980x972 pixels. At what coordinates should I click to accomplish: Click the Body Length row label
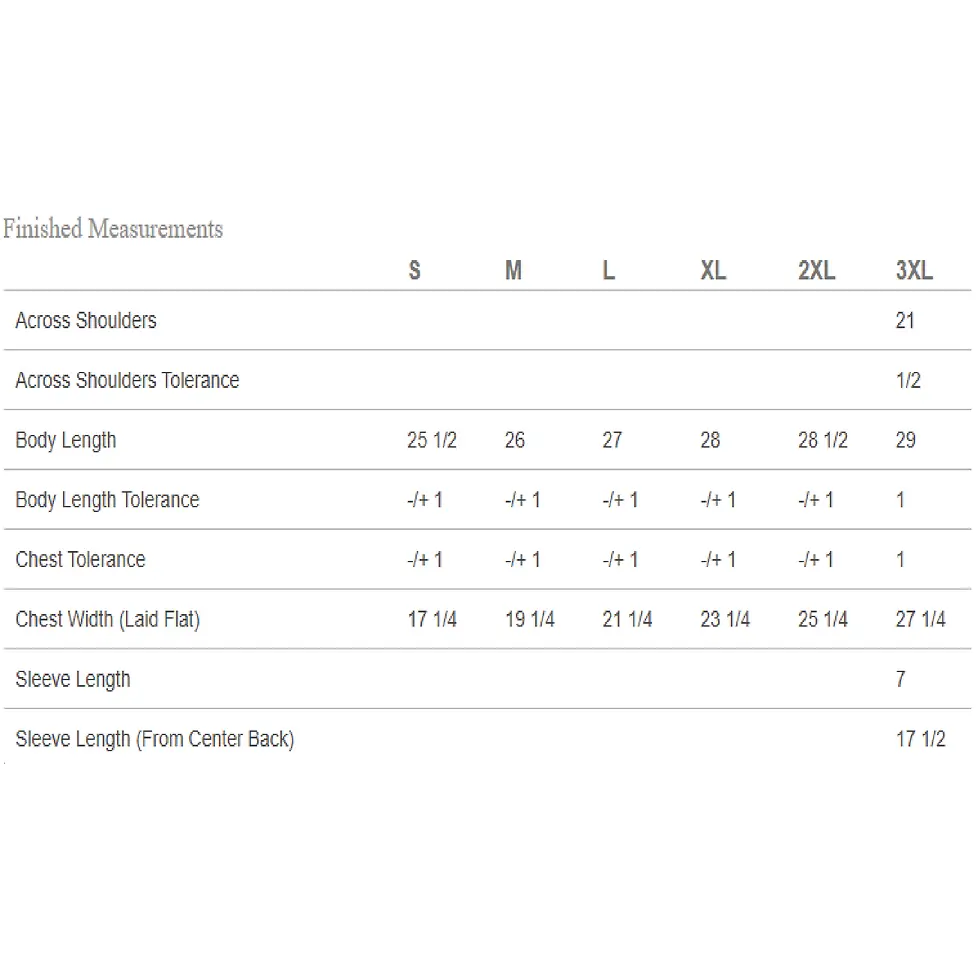[66, 441]
